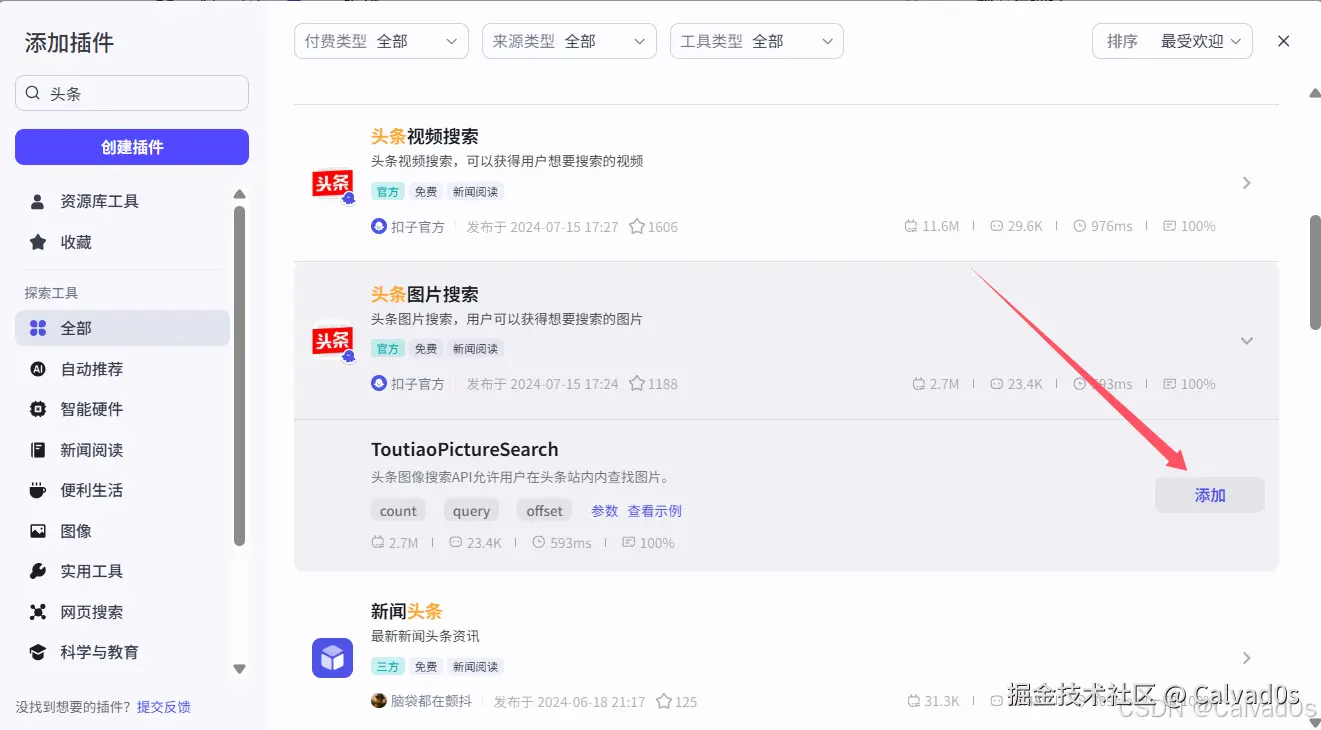Select 资源库工具 in the sidebar

click(122, 202)
